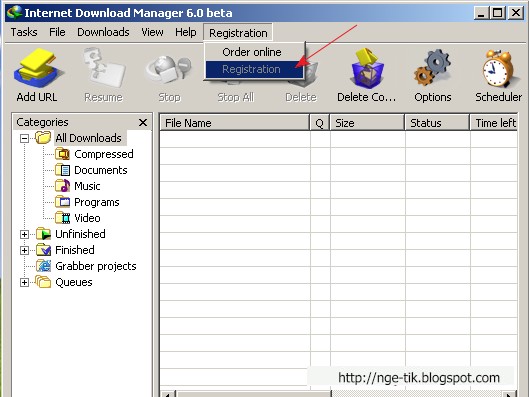Open the File menu

pyautogui.click(x=57, y=32)
